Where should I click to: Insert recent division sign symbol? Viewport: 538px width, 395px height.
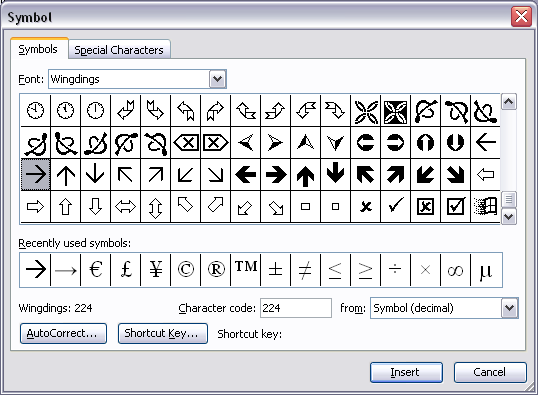click(x=396, y=270)
